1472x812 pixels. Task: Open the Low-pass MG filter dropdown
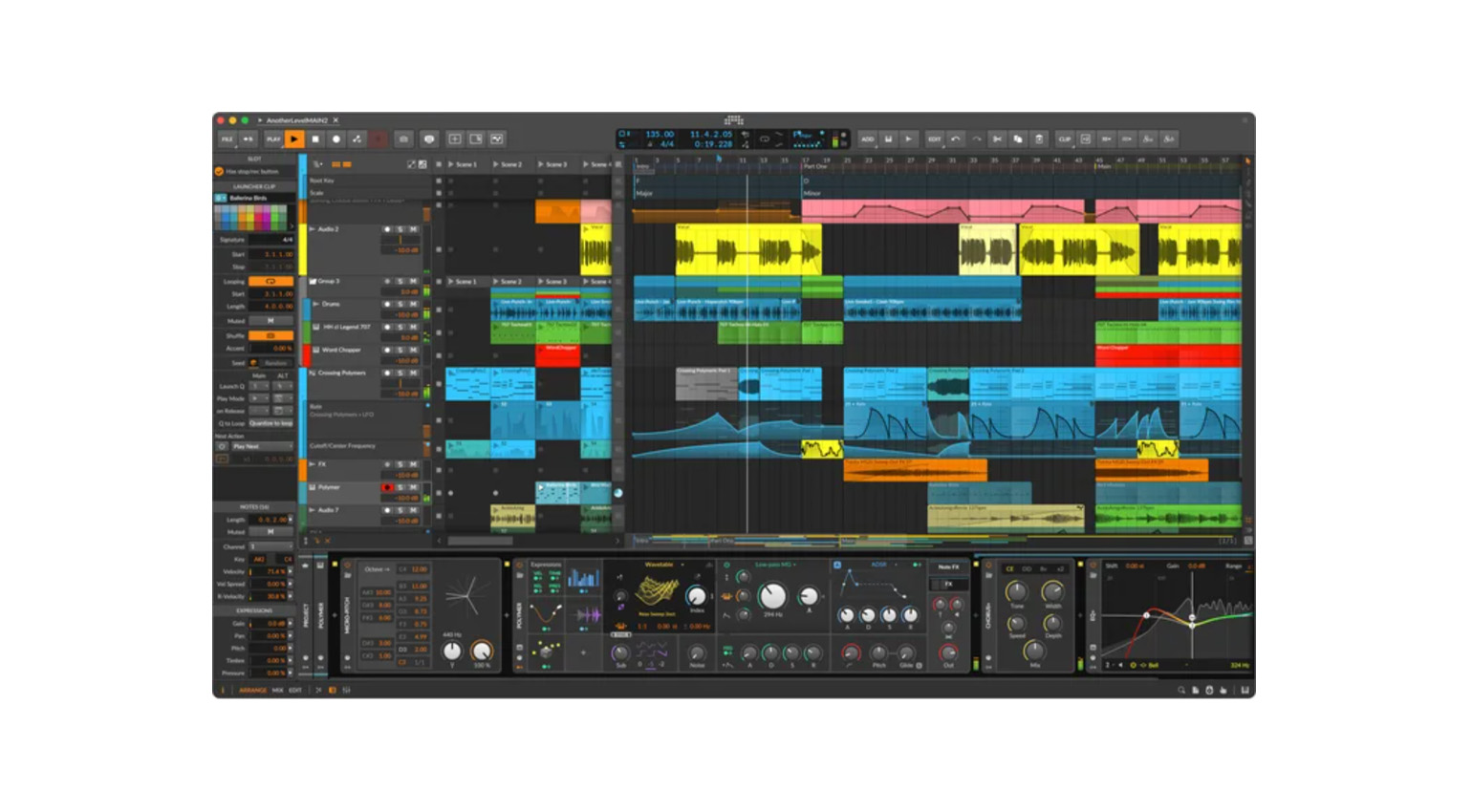[x=775, y=565]
